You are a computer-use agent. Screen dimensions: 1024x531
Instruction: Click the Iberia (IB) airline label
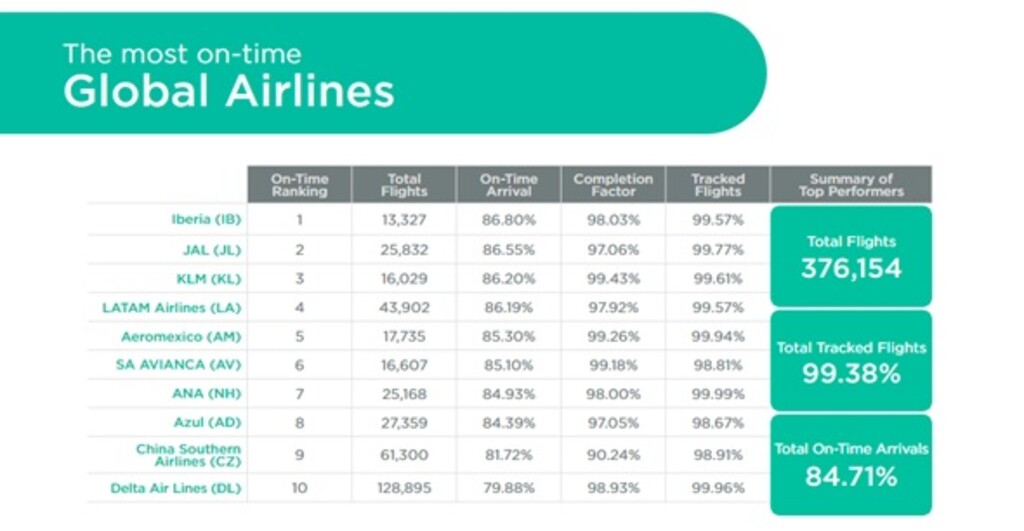click(x=206, y=219)
